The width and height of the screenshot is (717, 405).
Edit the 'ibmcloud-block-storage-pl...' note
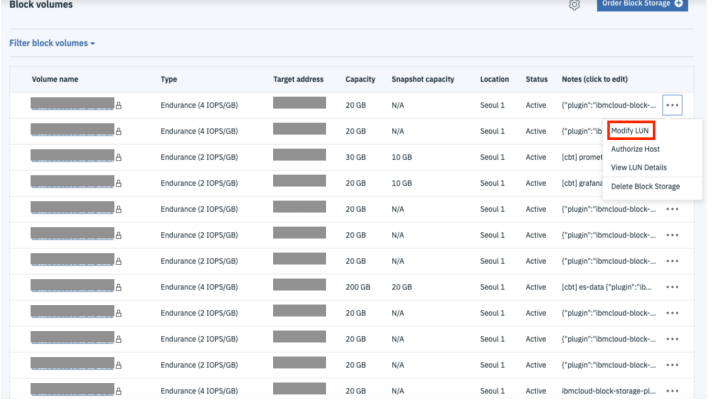coord(608,391)
